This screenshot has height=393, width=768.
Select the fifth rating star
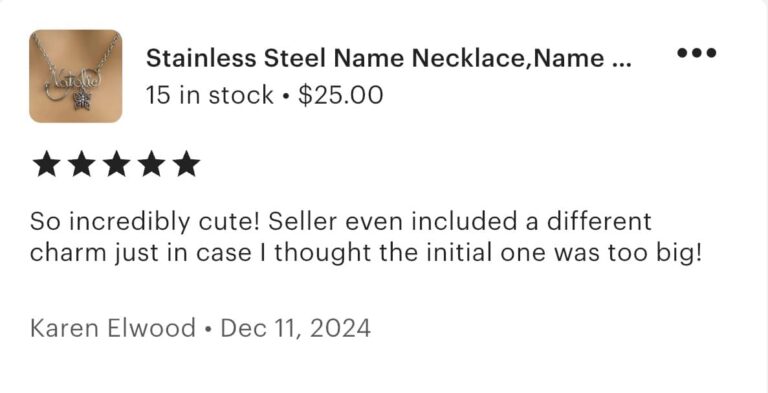[x=187, y=164]
